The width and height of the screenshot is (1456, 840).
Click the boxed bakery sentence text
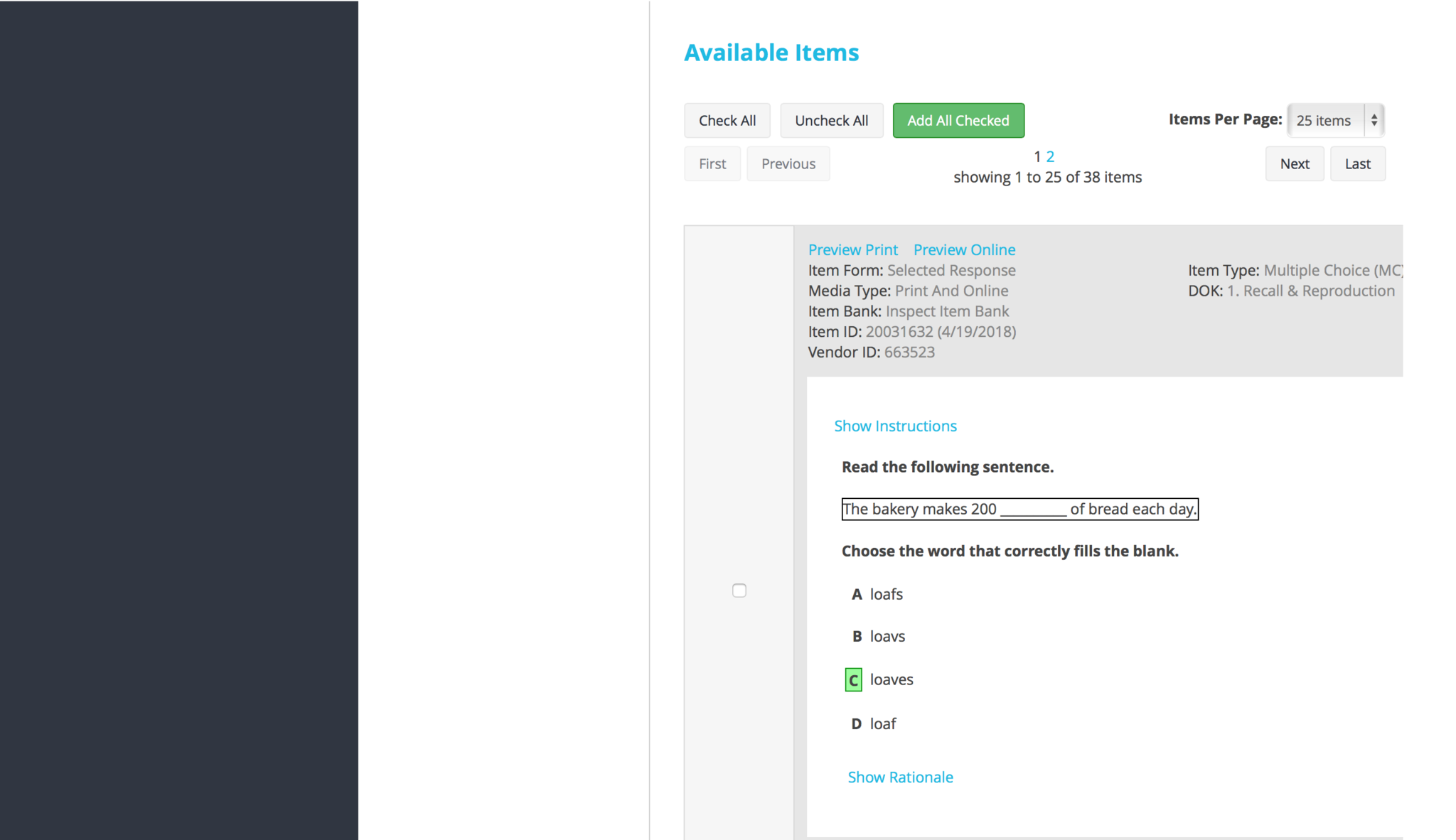pos(1019,510)
